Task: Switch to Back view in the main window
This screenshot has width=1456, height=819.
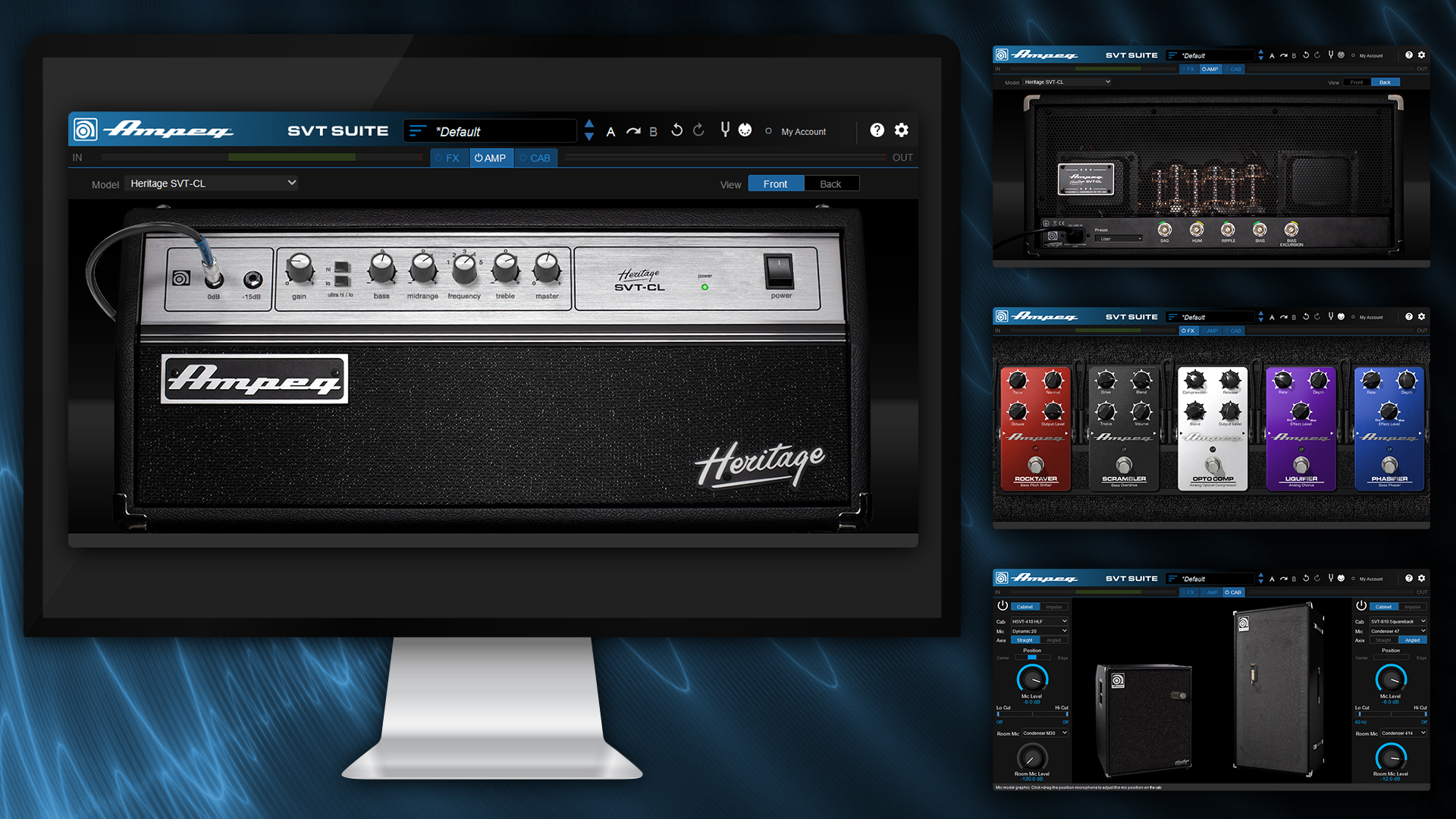Action: 831,184
